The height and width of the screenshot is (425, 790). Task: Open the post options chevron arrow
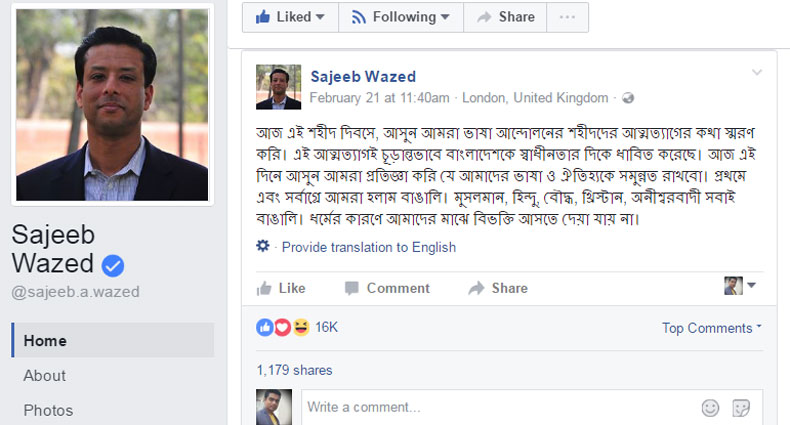(x=757, y=72)
